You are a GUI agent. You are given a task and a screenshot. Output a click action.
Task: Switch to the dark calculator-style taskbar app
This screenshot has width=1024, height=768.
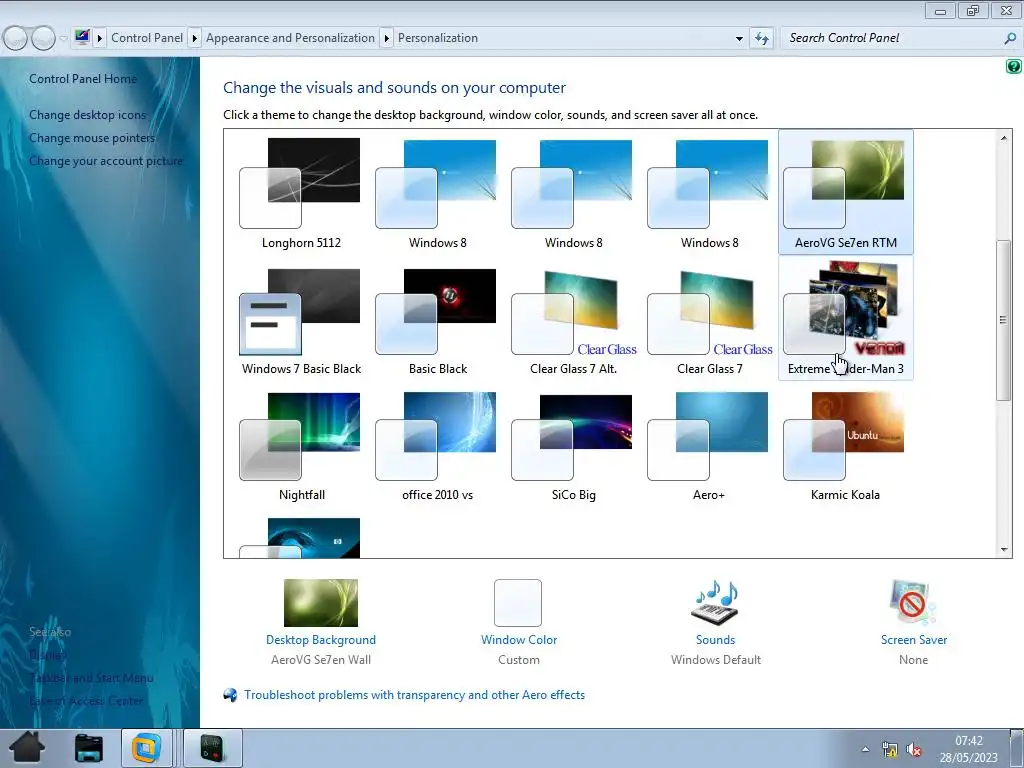tap(212, 748)
